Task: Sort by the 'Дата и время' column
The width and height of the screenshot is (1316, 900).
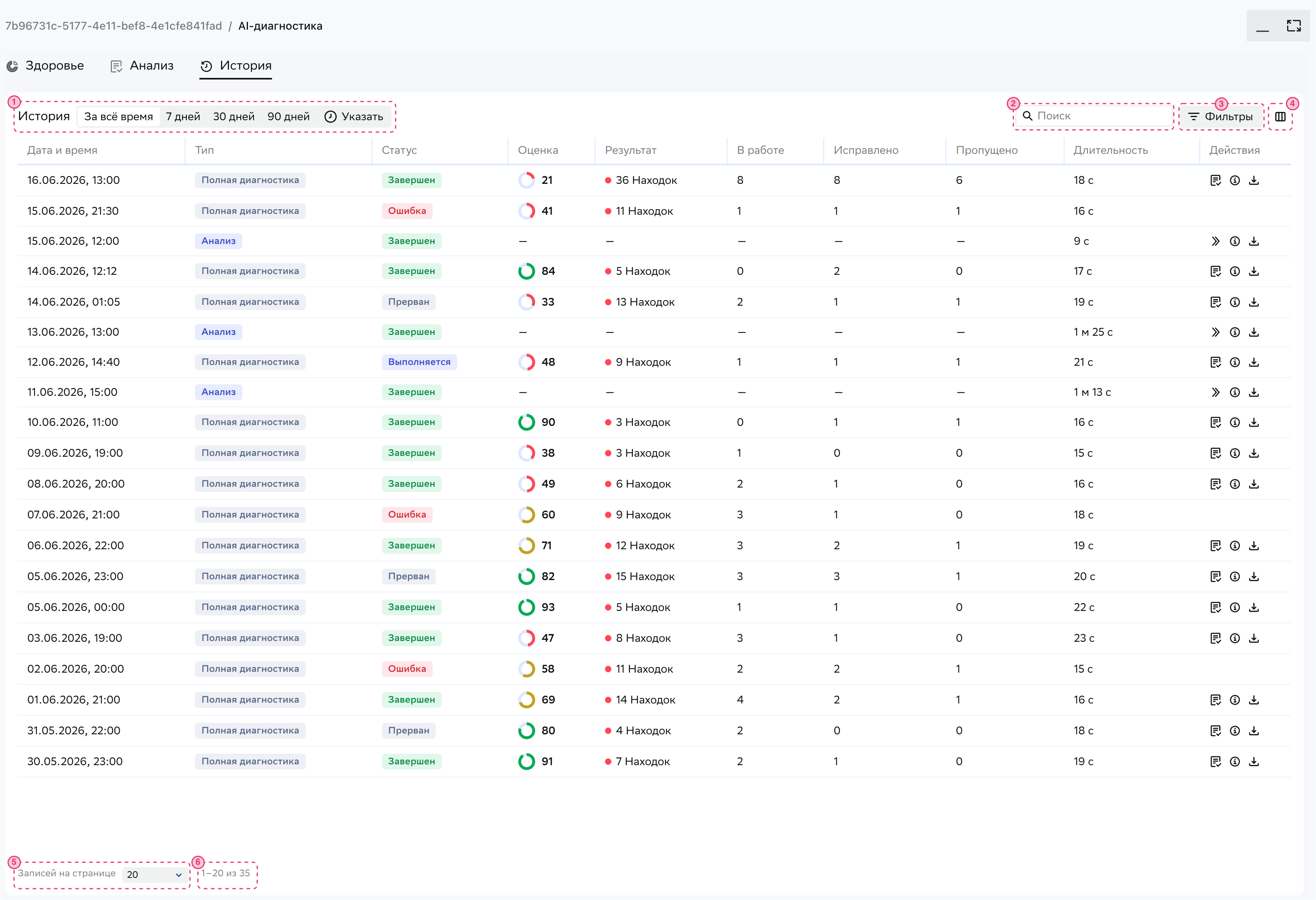Action: tap(62, 150)
